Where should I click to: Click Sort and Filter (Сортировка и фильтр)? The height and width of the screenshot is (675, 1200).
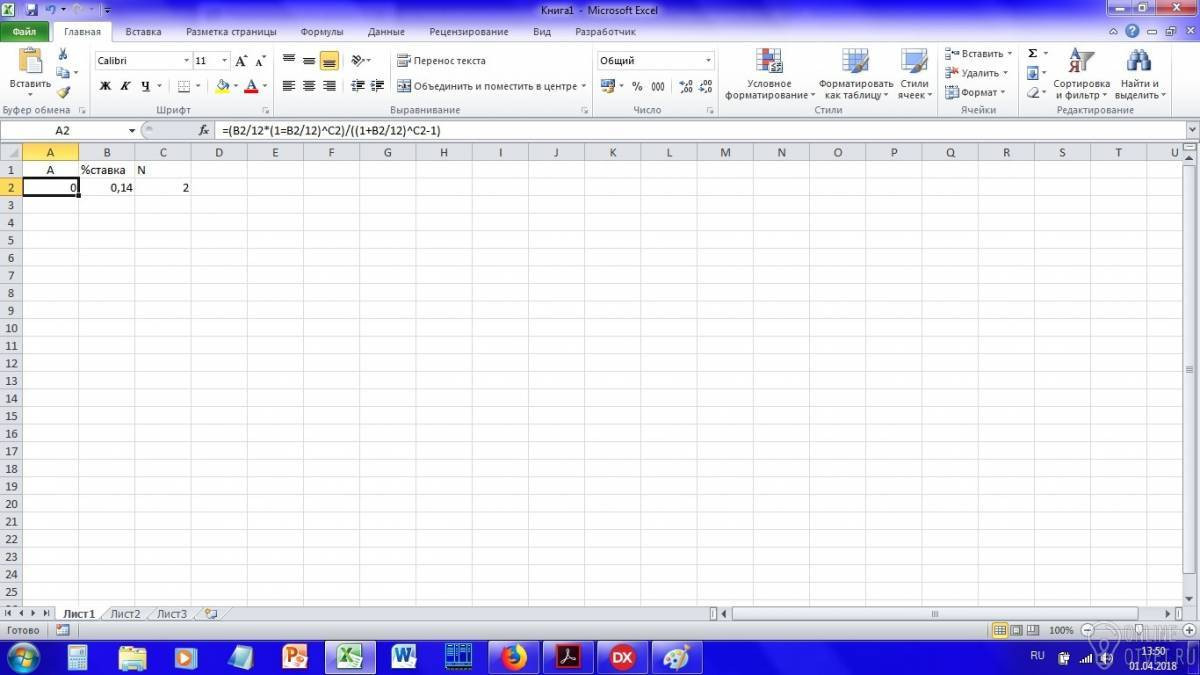click(1081, 74)
